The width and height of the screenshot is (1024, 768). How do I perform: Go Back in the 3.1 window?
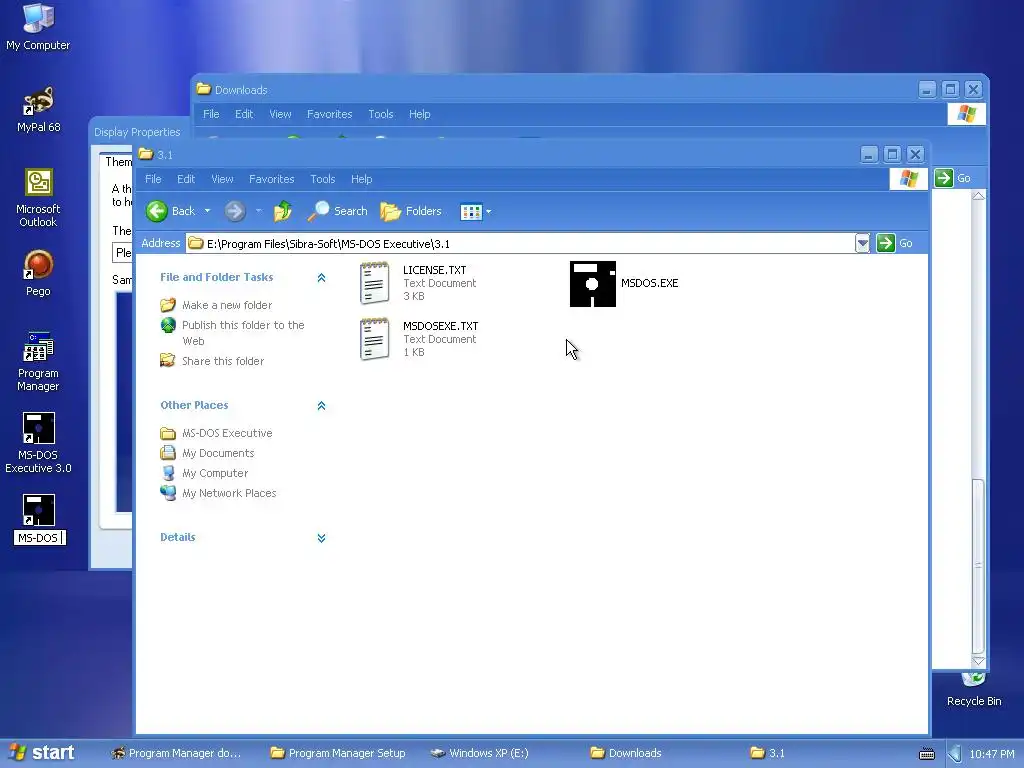(170, 211)
